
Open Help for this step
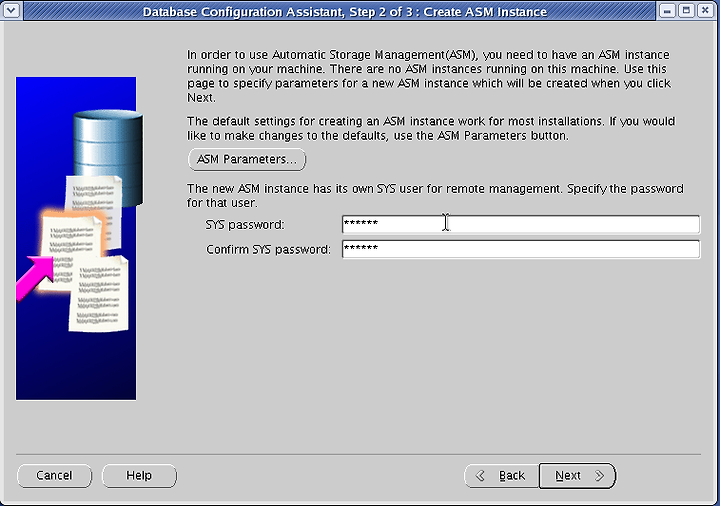[139, 476]
